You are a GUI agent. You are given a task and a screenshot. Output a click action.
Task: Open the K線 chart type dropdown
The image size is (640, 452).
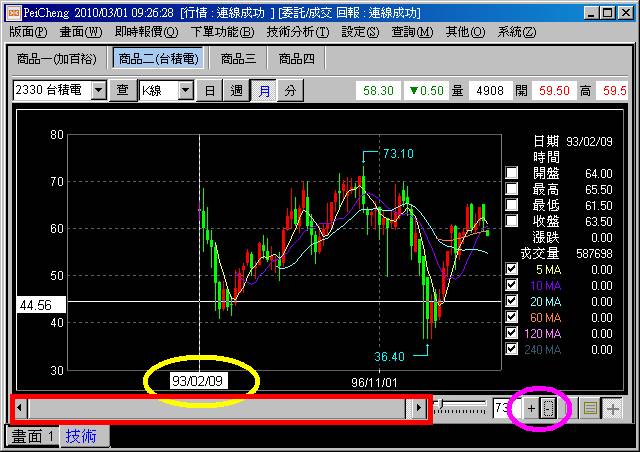[185, 91]
